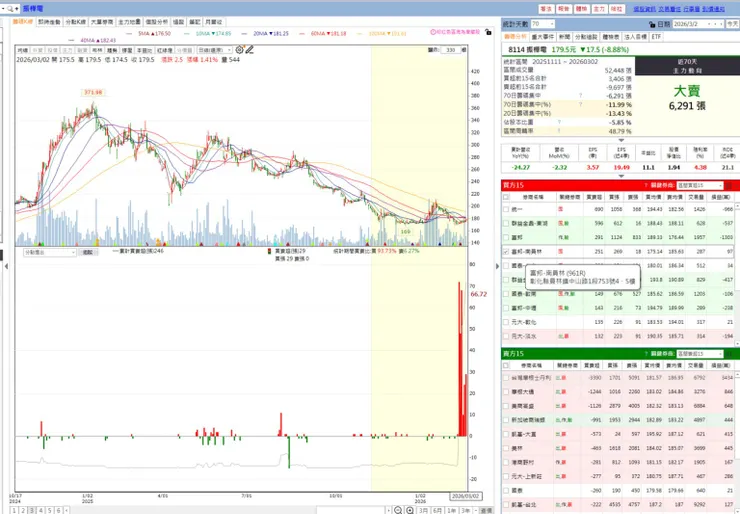The width and height of the screenshot is (740, 514).
Task: Uncheck the 富邦-南員林 broker row checkbox
Action: 506,252
